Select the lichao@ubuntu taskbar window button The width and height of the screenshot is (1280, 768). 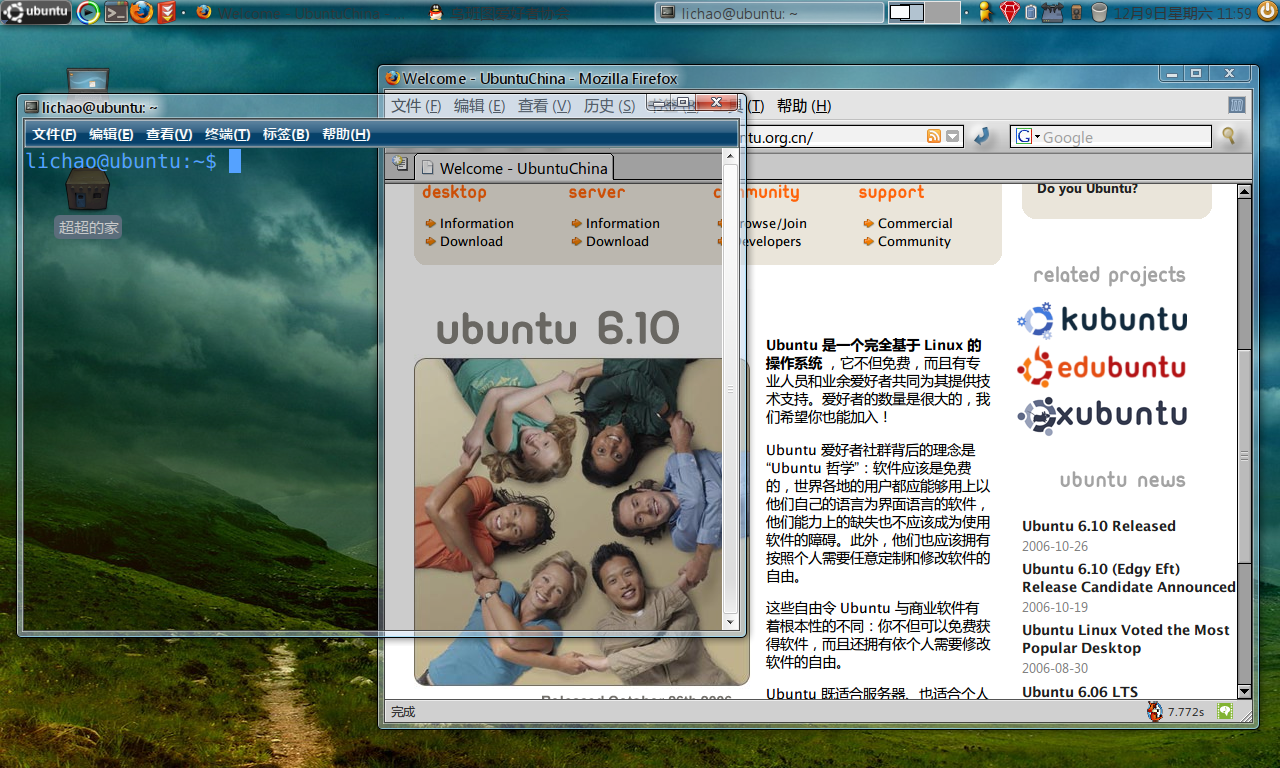769,12
